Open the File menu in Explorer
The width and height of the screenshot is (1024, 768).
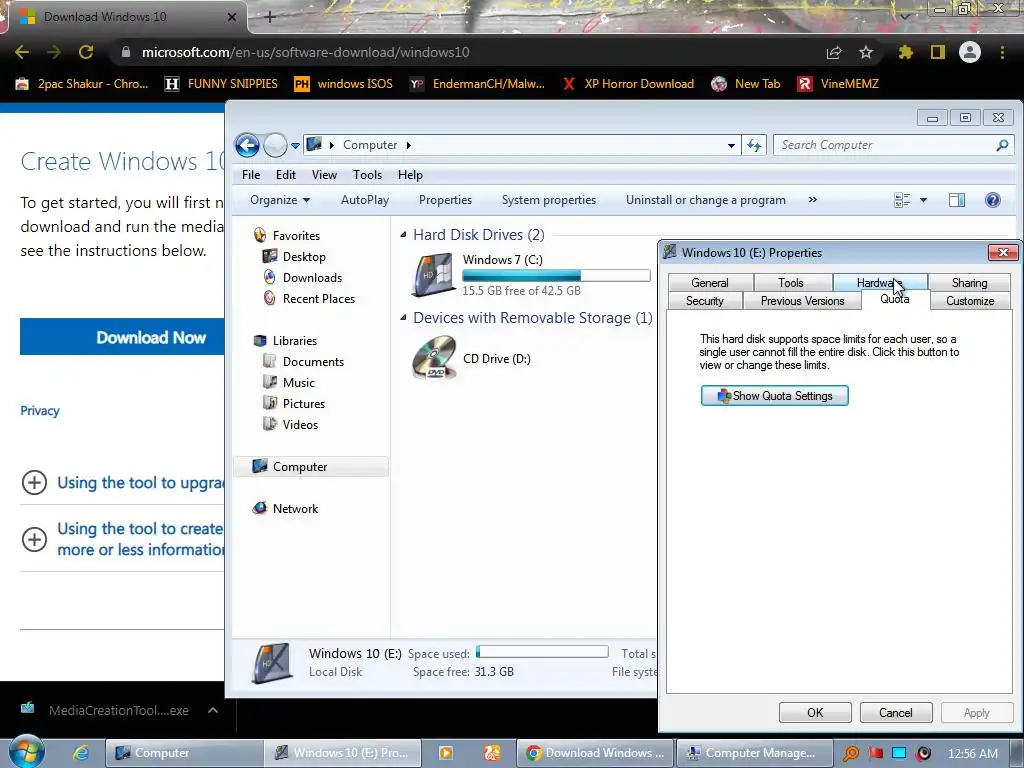click(251, 175)
